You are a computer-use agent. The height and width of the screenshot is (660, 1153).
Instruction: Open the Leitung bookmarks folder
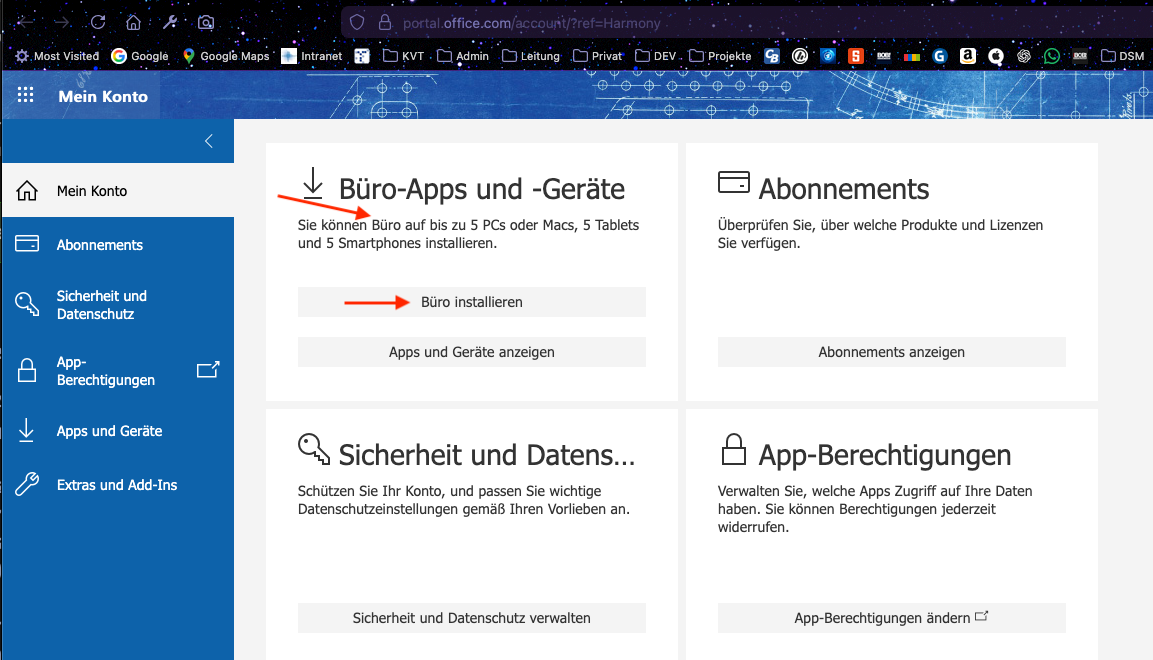click(x=531, y=56)
